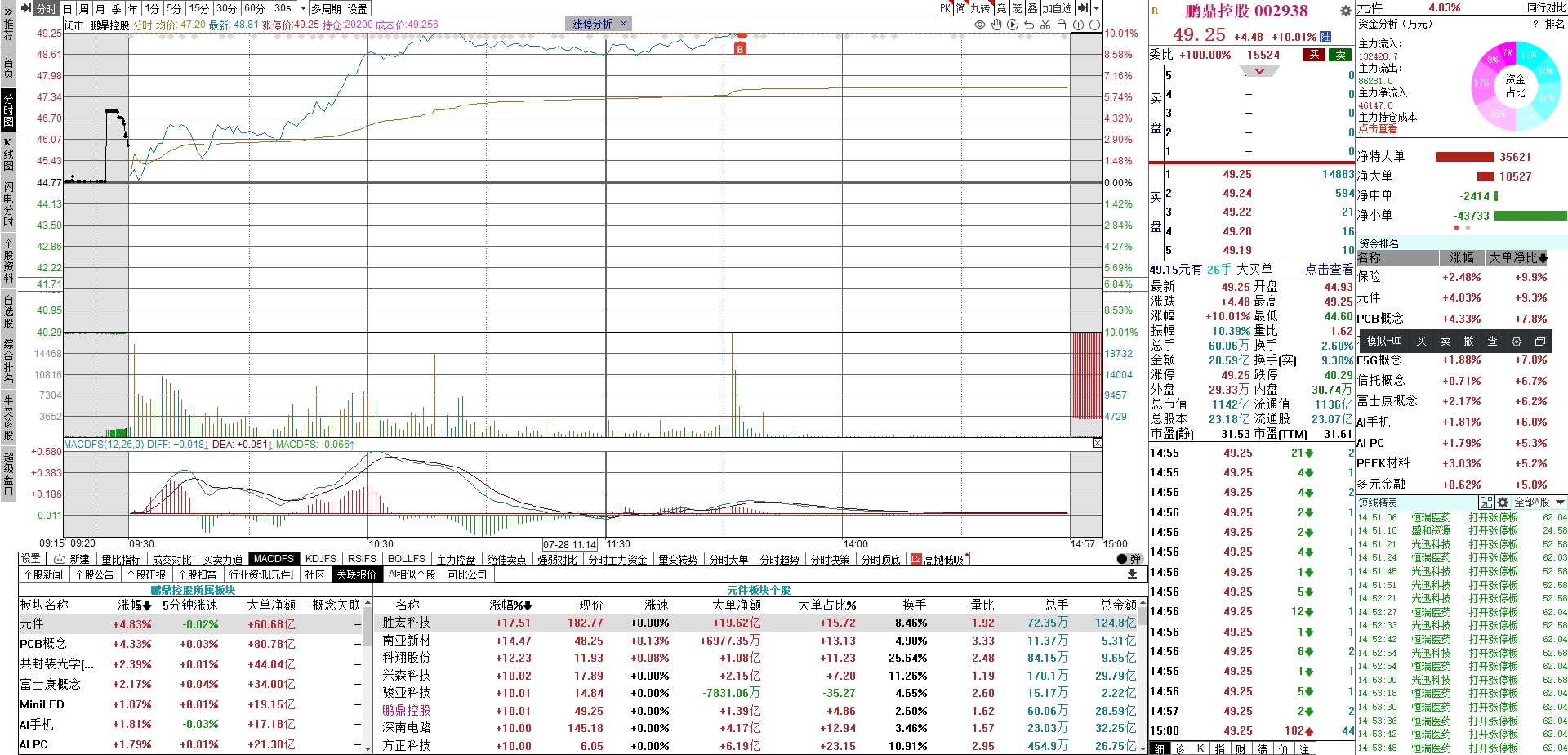Click the green 卖 sell button
1568x755 pixels.
point(1341,55)
